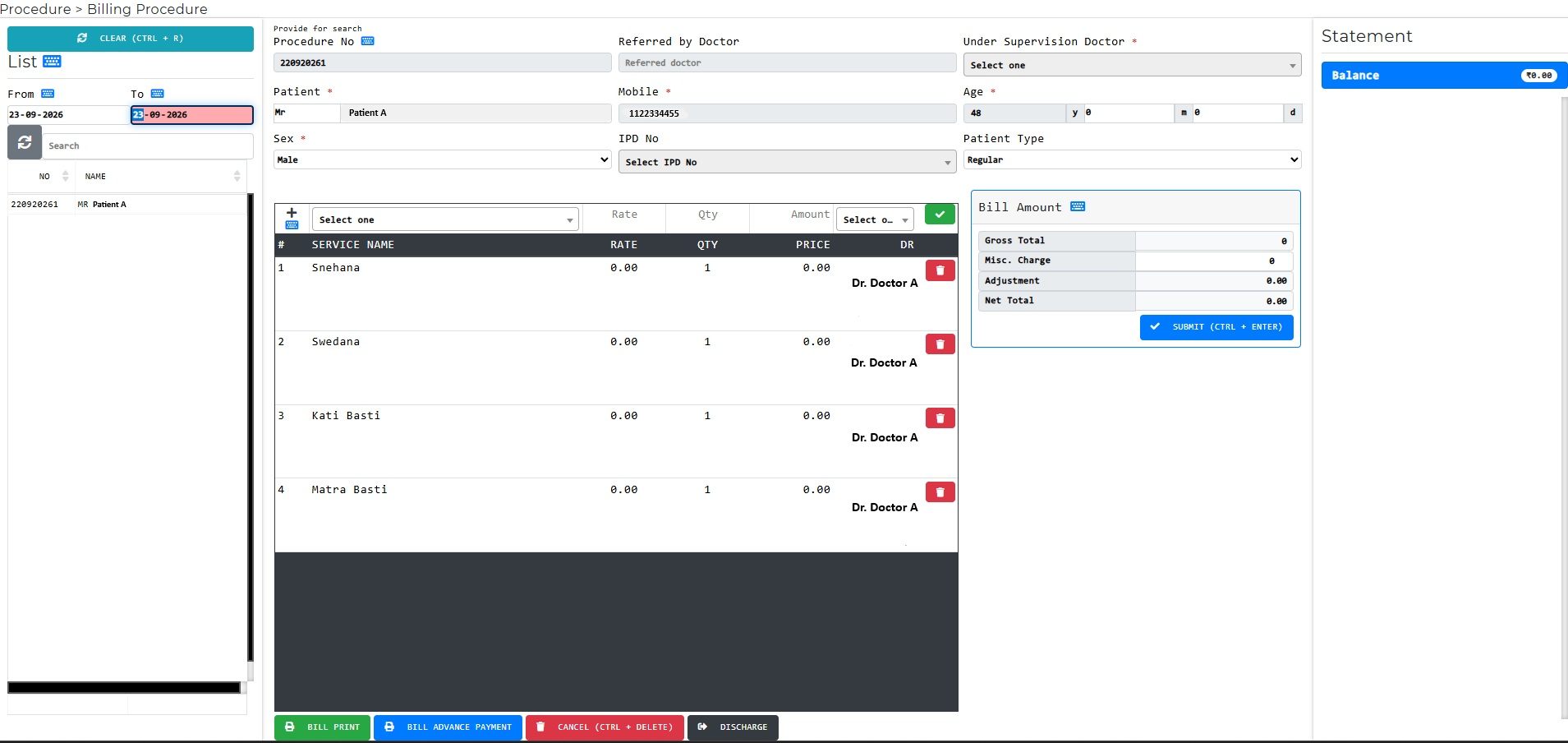Delete the Snehana service row
Screen dimensions: 1568x743
pos(940,270)
